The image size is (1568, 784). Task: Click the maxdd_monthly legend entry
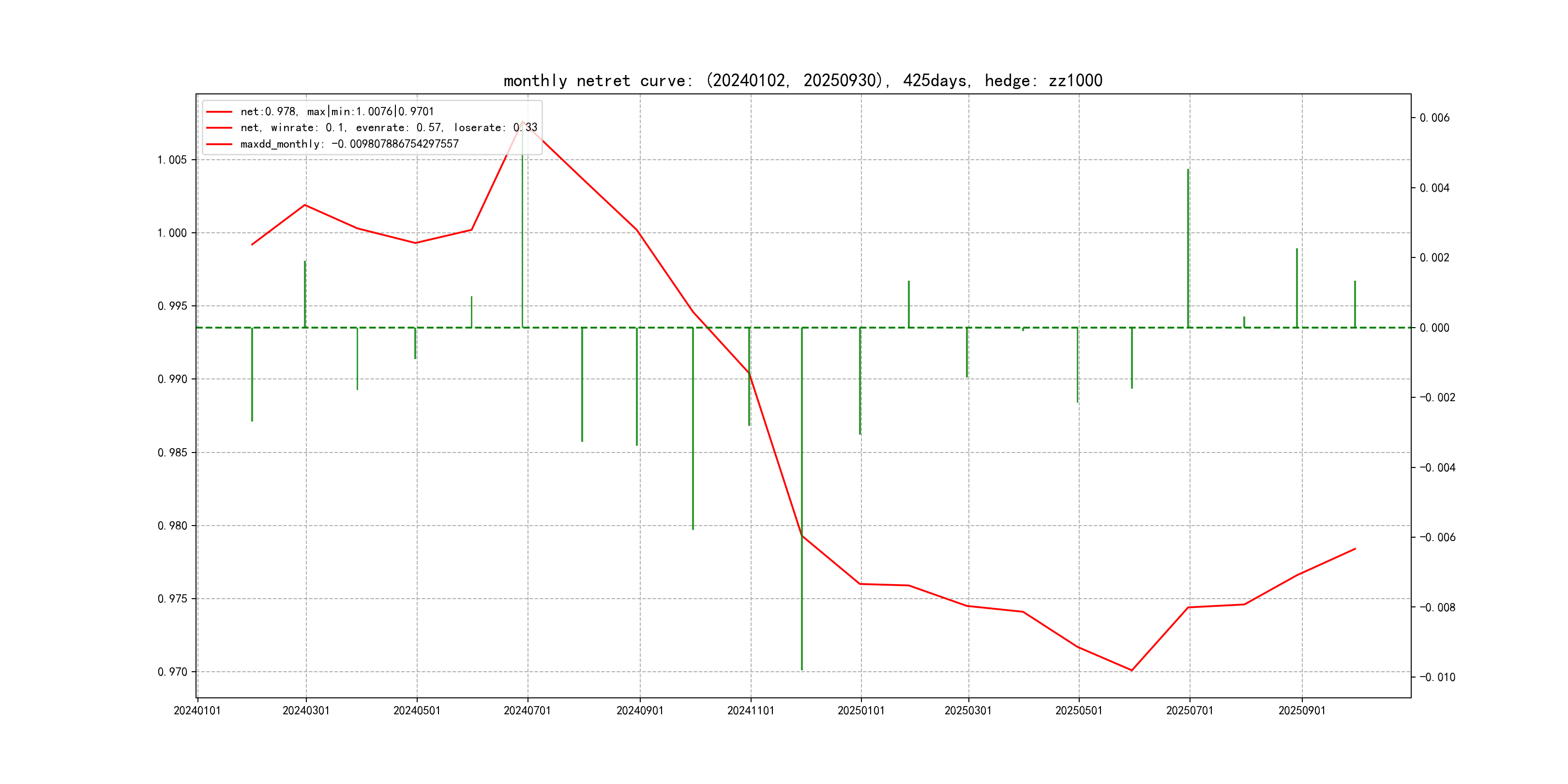click(349, 144)
